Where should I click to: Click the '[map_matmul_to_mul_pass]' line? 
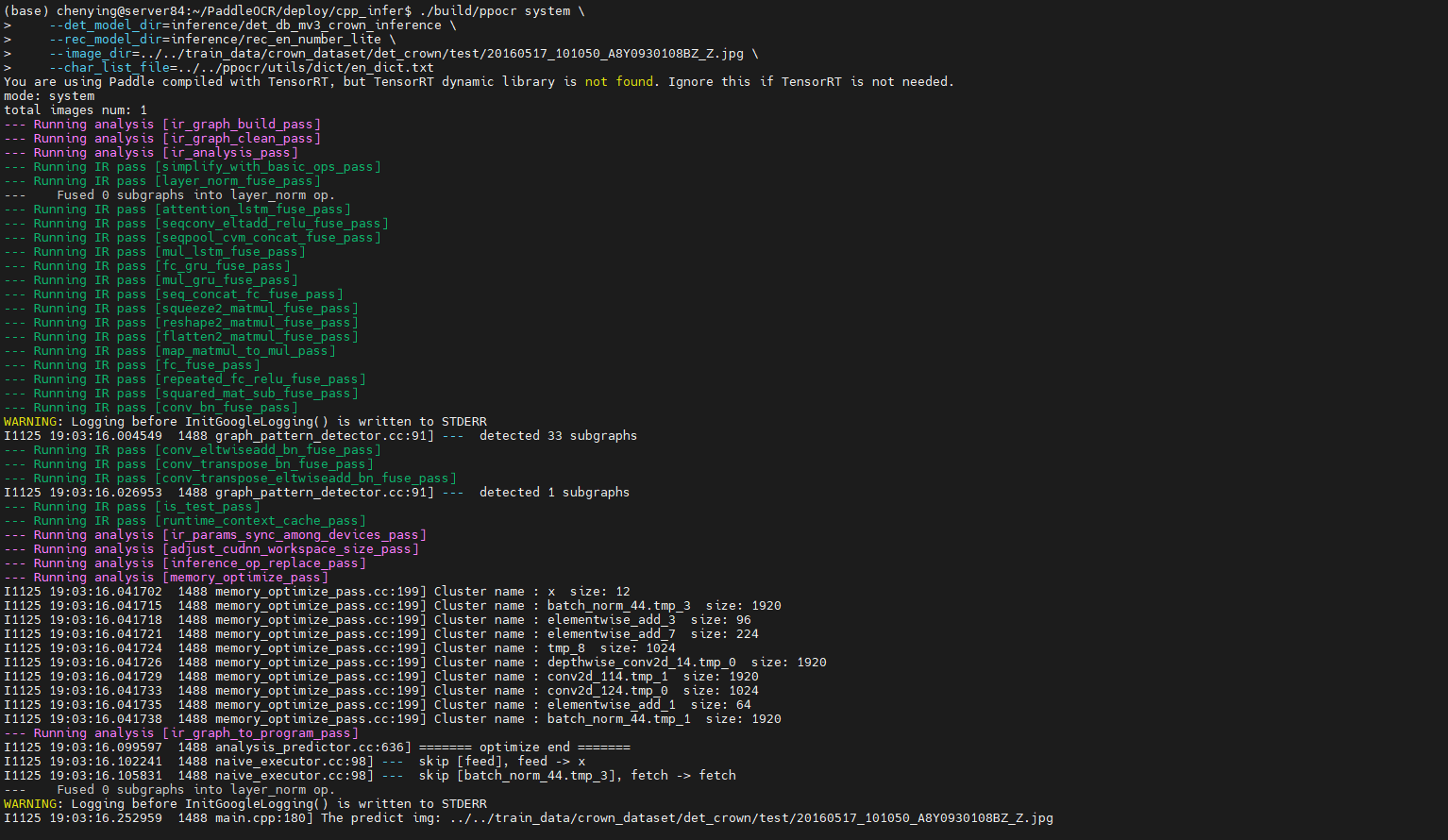coord(170,351)
